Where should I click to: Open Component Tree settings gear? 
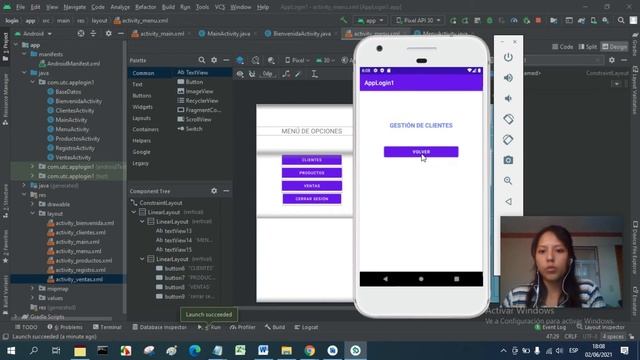[214, 191]
